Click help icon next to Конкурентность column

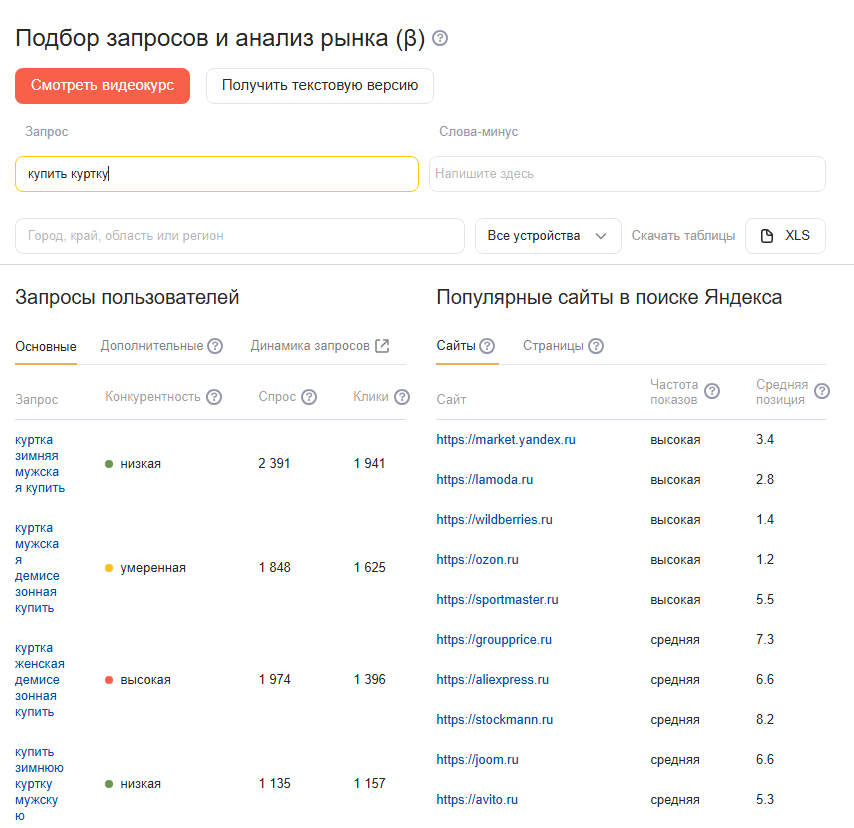coord(214,397)
